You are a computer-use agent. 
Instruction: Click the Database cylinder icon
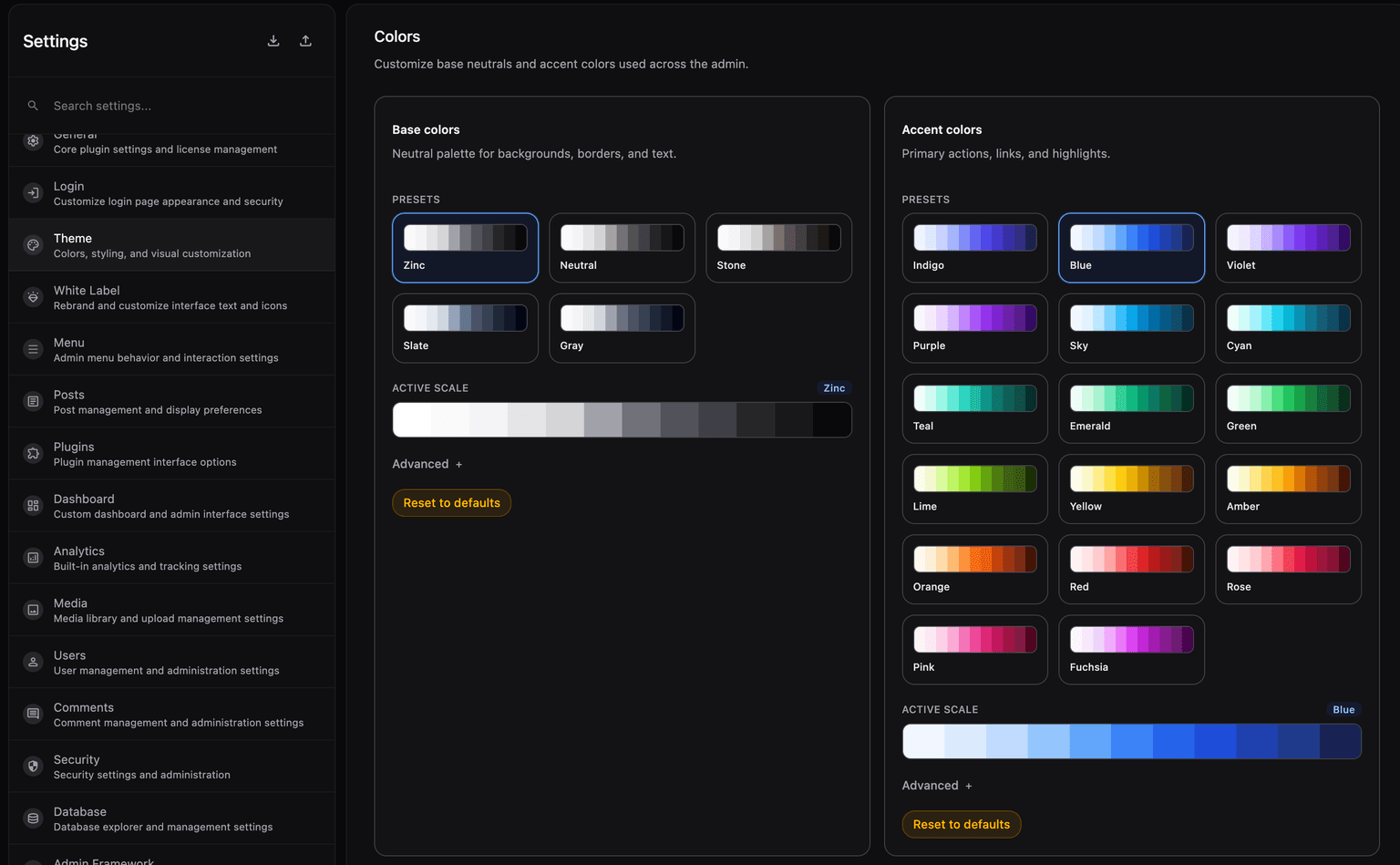click(x=33, y=818)
